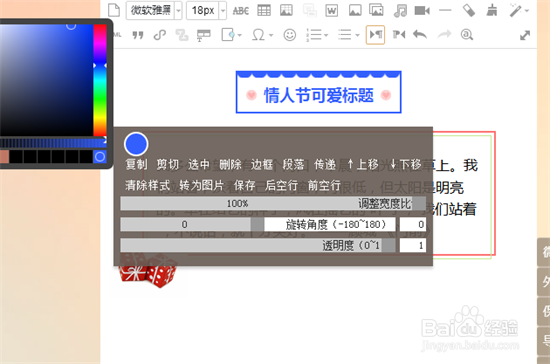This screenshot has width=550, height=364.
Task: Click the blue round color swatch
Action: tap(136, 144)
